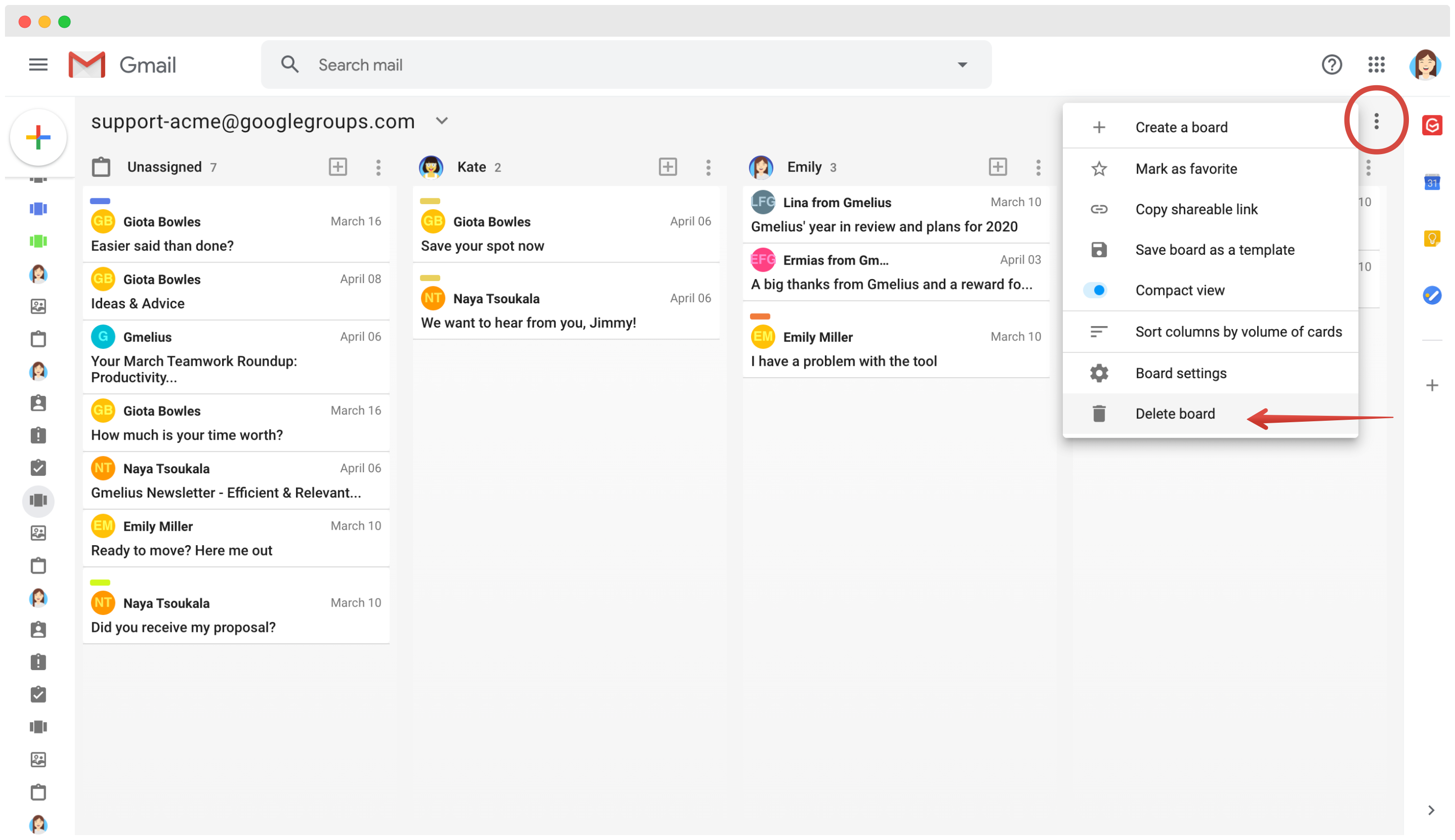Click the search magnifier icon
This screenshot has height=840, width=1455.
[x=290, y=64]
